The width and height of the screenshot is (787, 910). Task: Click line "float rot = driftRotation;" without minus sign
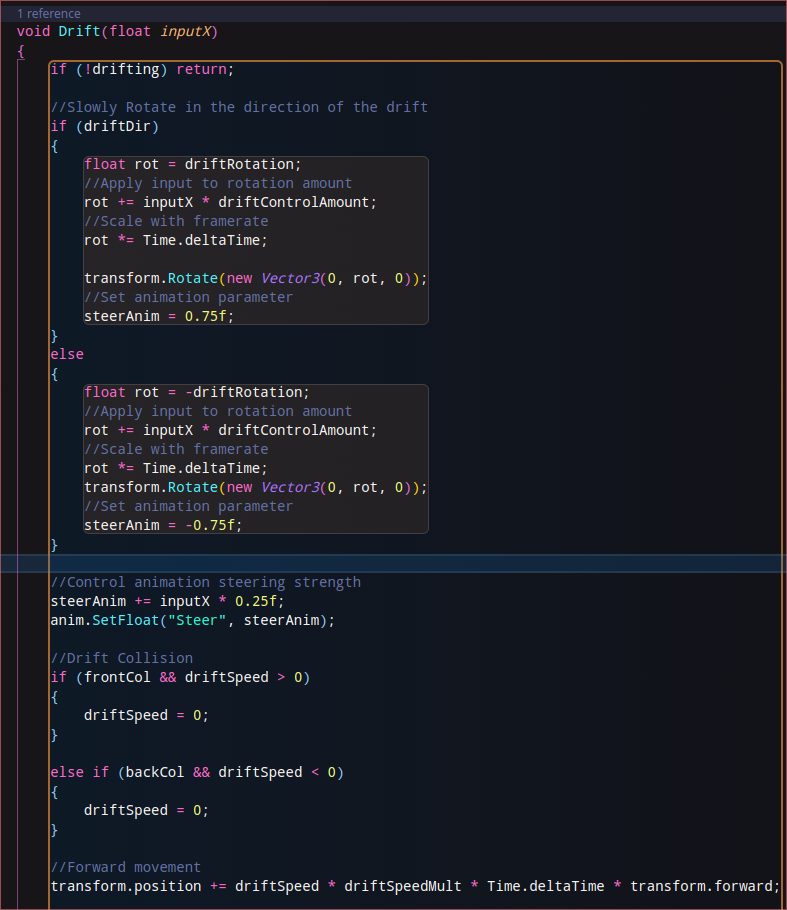point(193,164)
